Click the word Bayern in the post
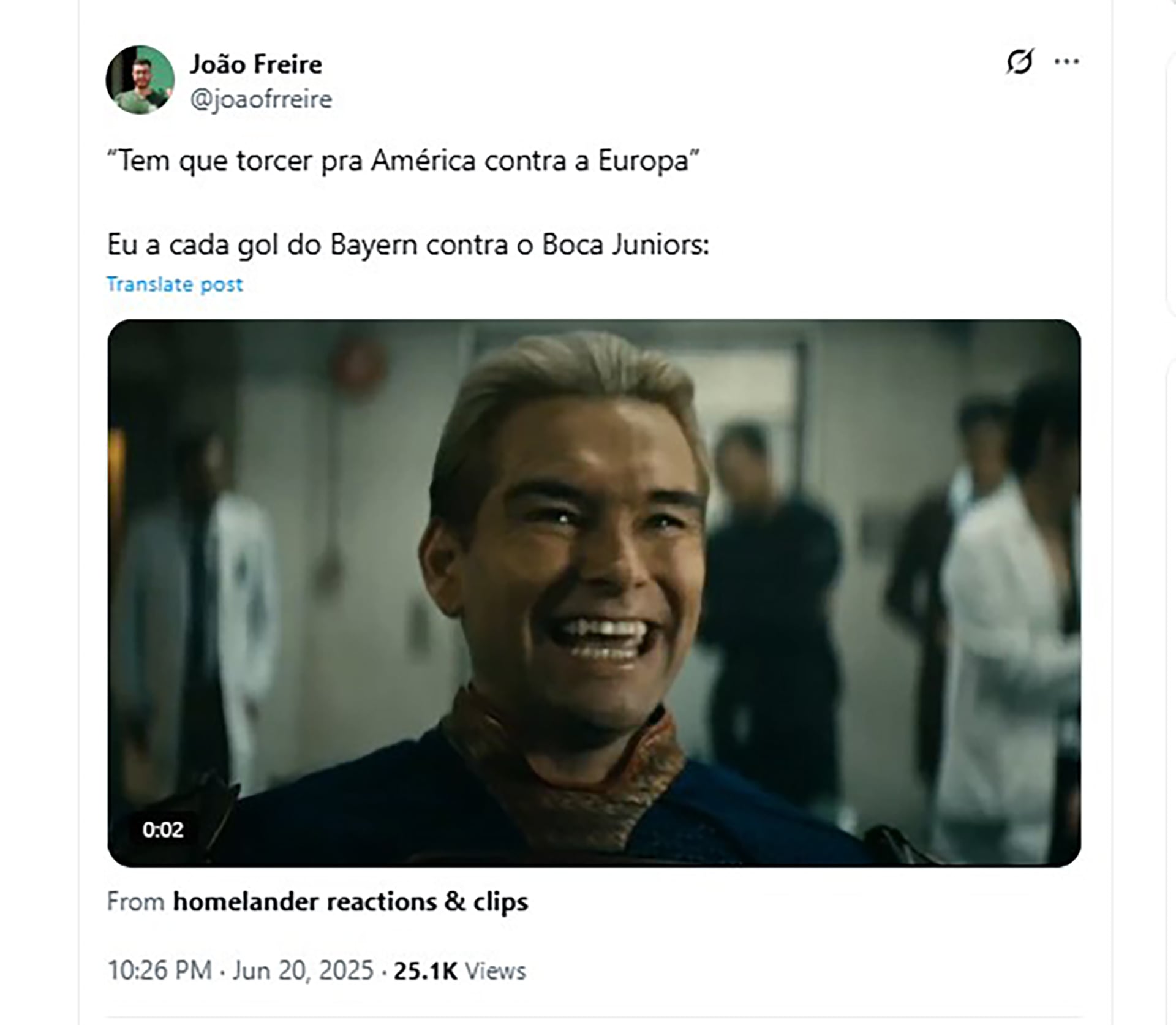Screen dimensions: 1176x1025 click(x=374, y=245)
